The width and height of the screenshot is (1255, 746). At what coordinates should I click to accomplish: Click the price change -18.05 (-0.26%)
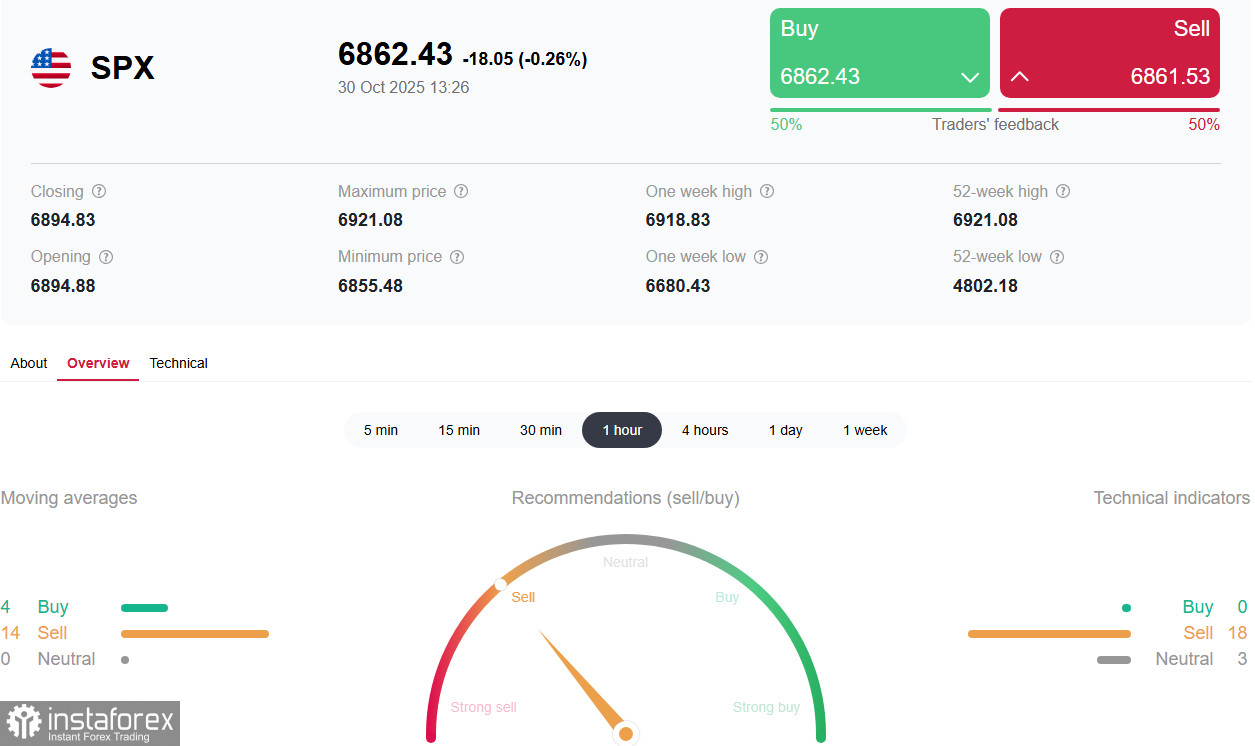(x=525, y=59)
